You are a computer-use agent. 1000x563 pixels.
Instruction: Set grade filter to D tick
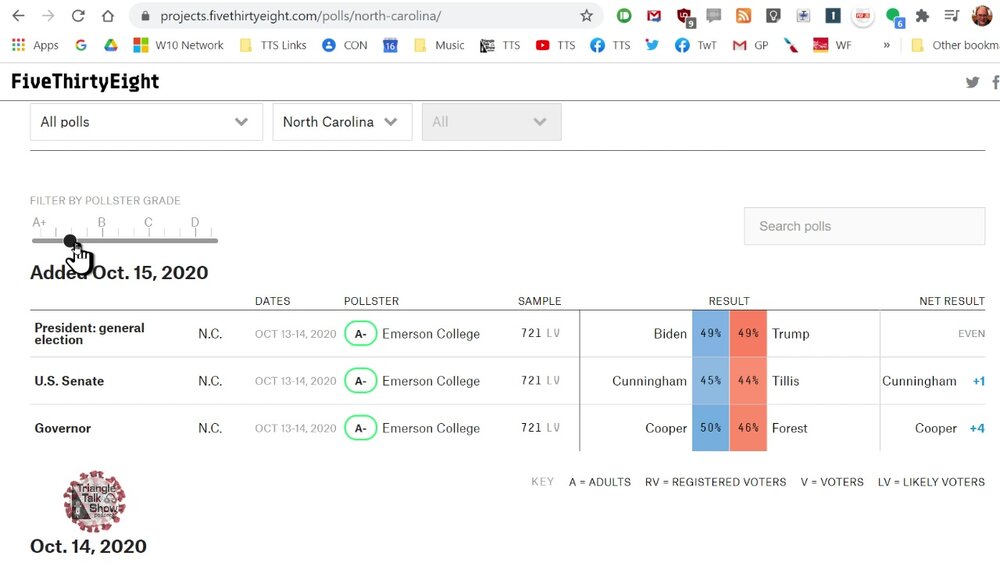(x=195, y=232)
